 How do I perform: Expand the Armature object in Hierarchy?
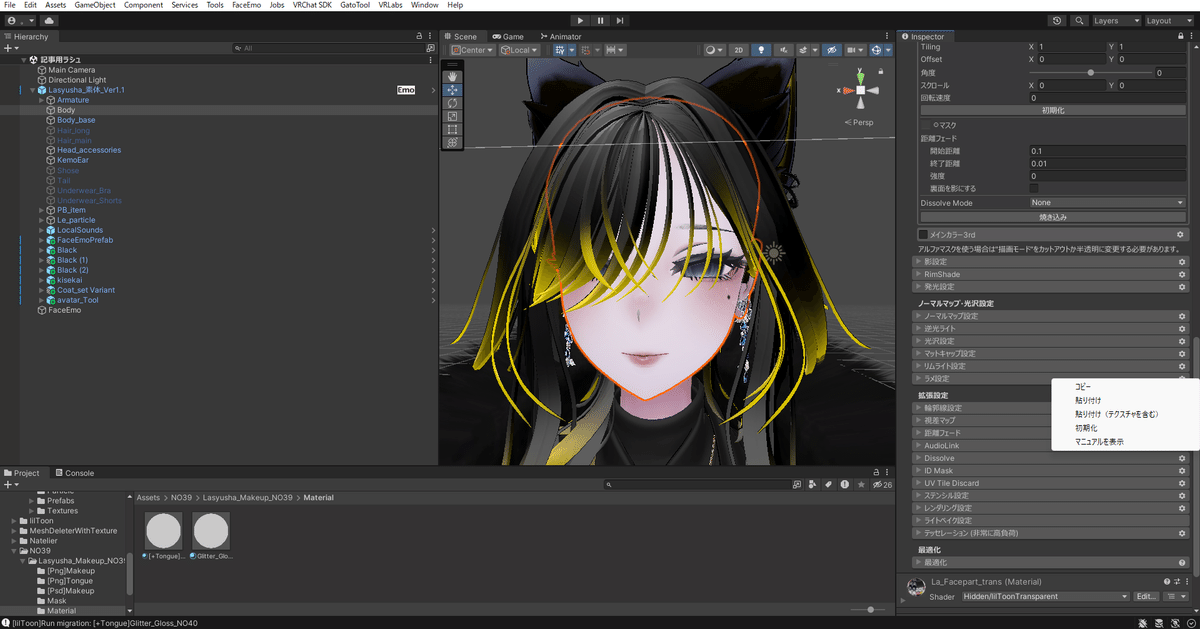41,100
